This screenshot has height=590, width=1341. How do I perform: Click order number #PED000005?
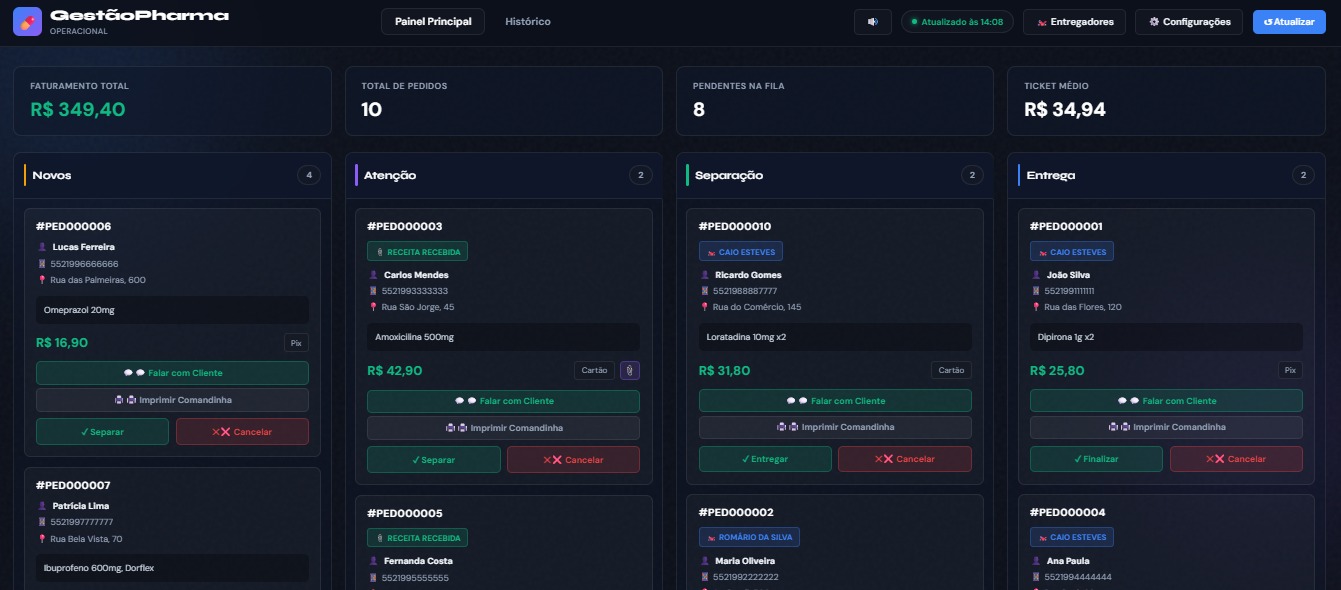coord(405,513)
